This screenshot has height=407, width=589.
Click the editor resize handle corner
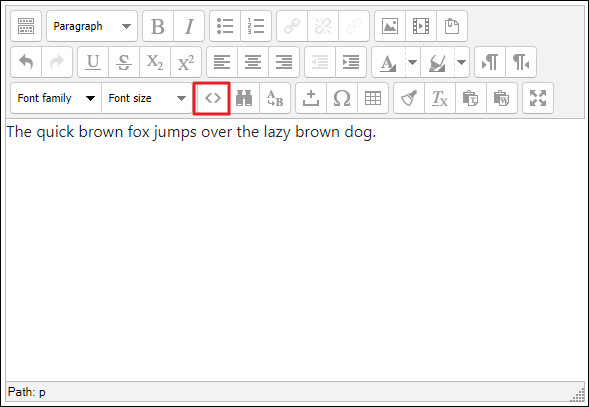coord(579,395)
